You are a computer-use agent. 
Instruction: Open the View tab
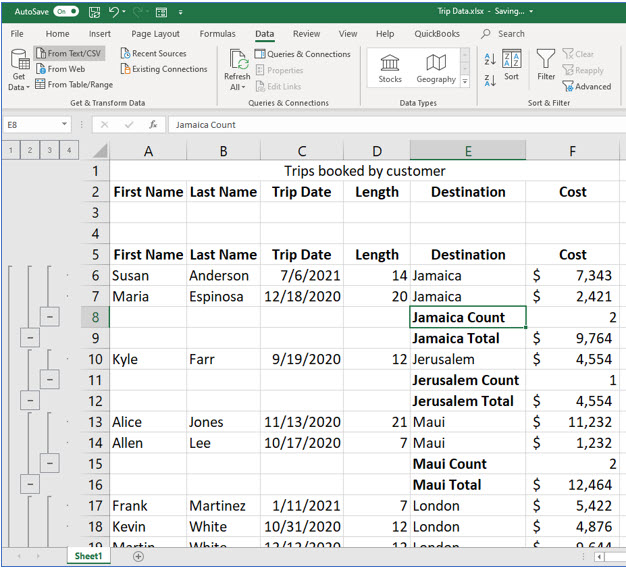point(348,34)
